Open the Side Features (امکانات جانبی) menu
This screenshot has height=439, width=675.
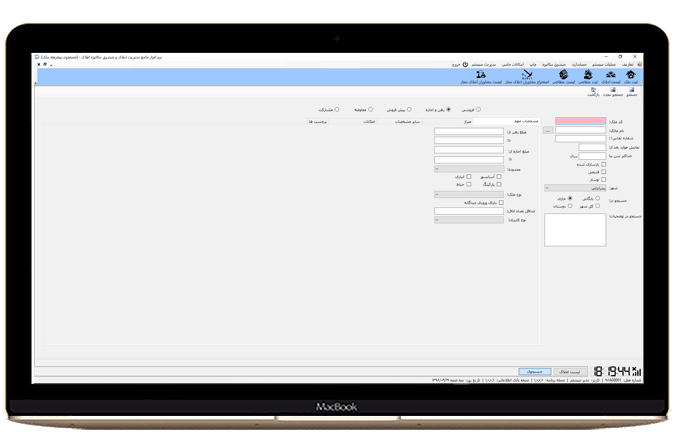[513, 65]
